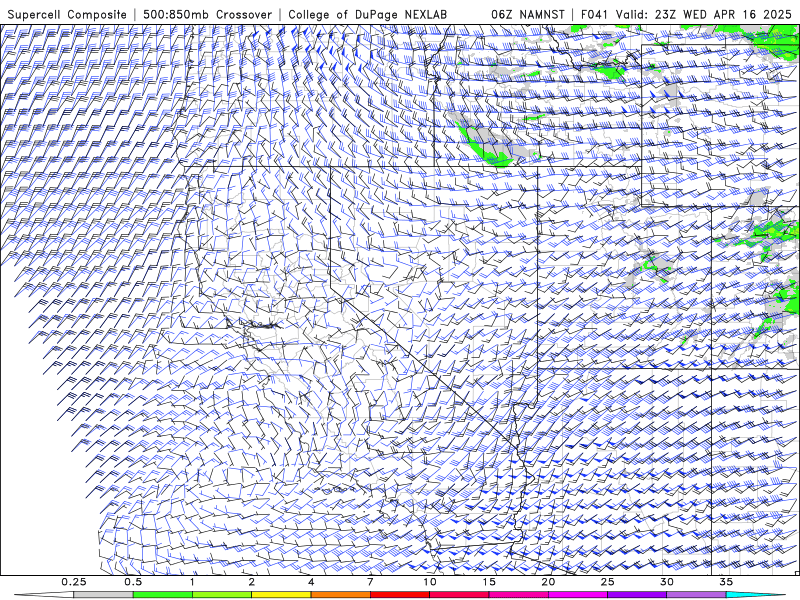Click 'College of DuPage NEXLAB' header text
This screenshot has height=600, width=800.
click(x=367, y=14)
